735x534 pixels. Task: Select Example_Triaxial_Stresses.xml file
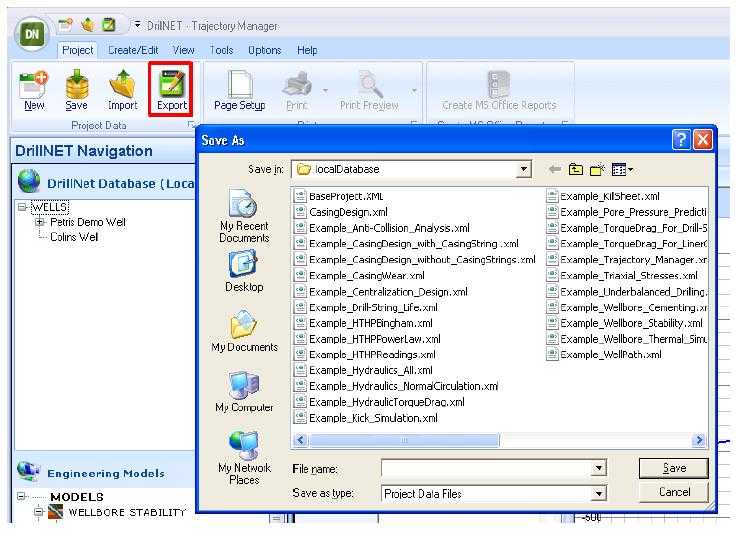[622, 275]
